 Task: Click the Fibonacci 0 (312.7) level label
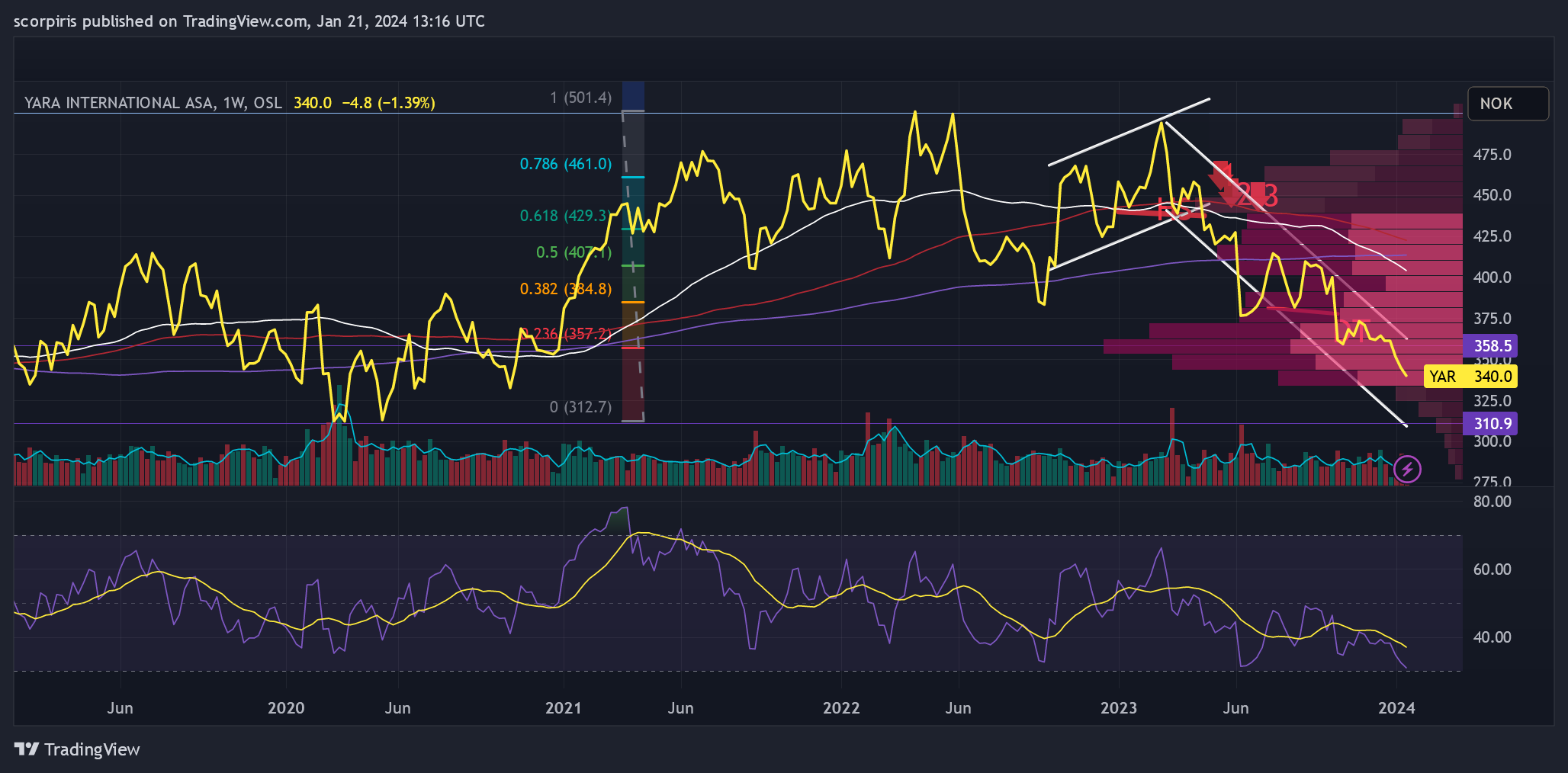coord(580,407)
